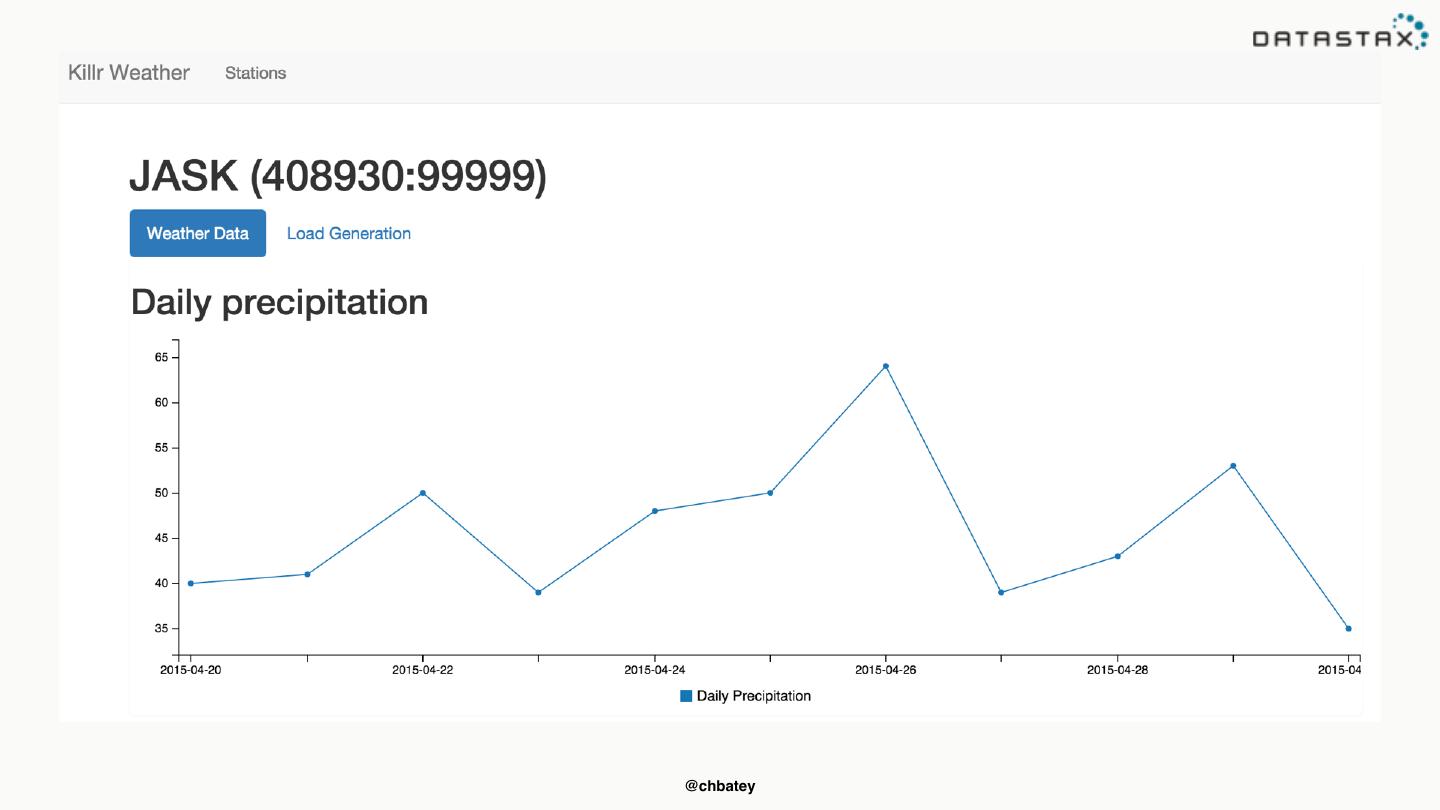Viewport: 1440px width, 810px height.
Task: Click the peak data point at 64
Action: 886,366
